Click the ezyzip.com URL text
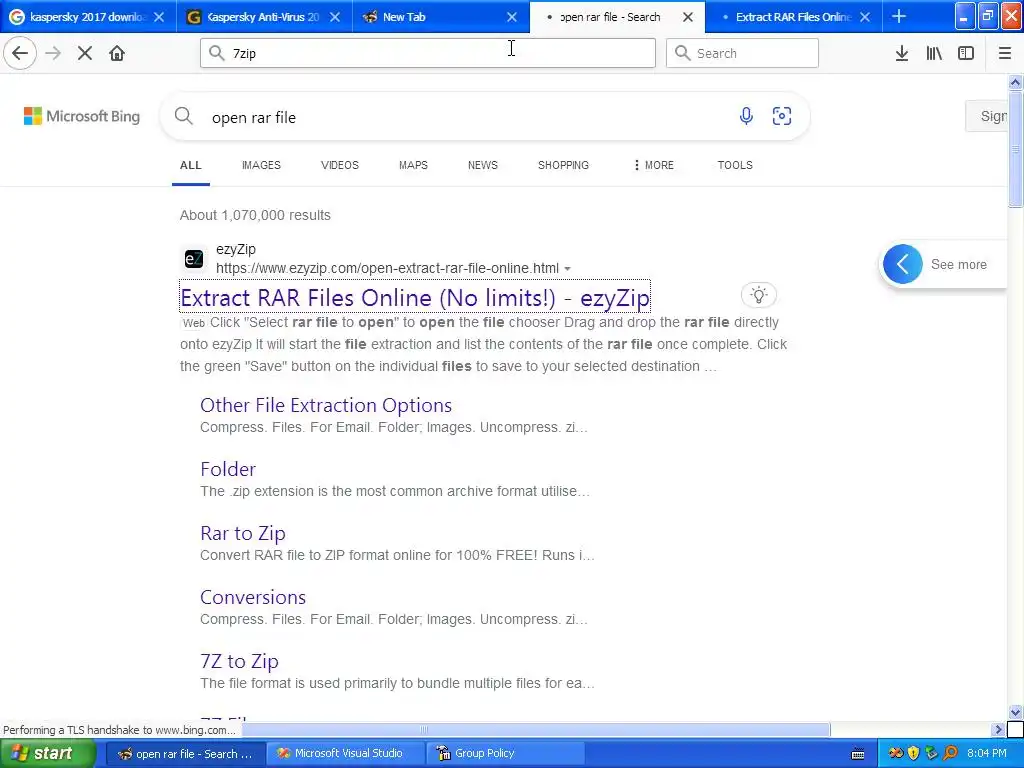This screenshot has height=768, width=1024. (387, 268)
